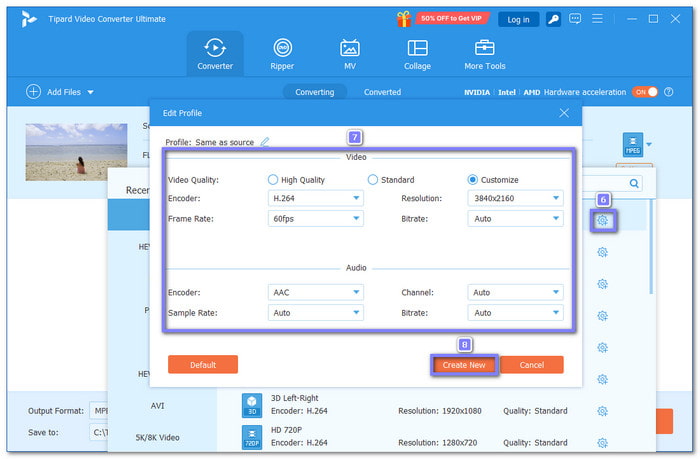Viewport: 700px width, 459px height.
Task: Select Standard video quality option
Action: (x=373, y=180)
